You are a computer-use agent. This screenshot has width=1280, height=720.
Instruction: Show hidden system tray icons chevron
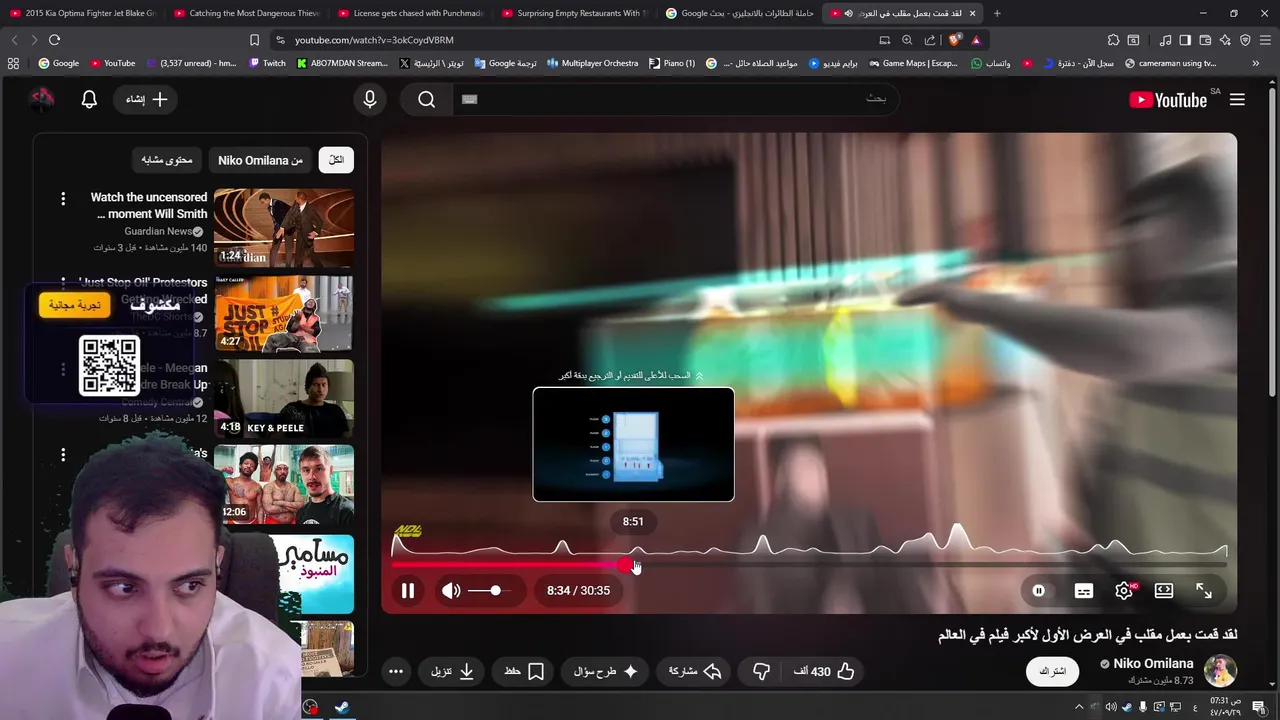(x=1078, y=707)
